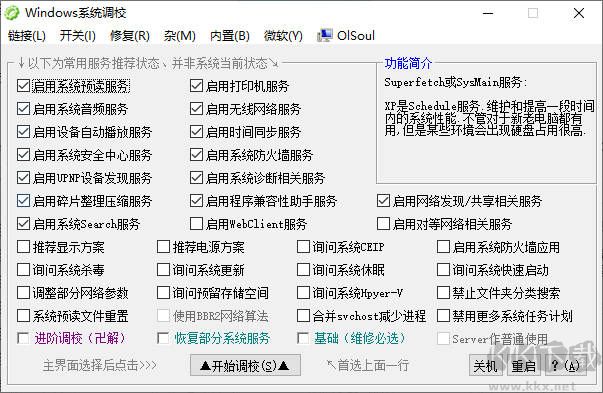Screen dimensions: 603x393
Task: Open the 链接(L) menu
Action: [27, 36]
